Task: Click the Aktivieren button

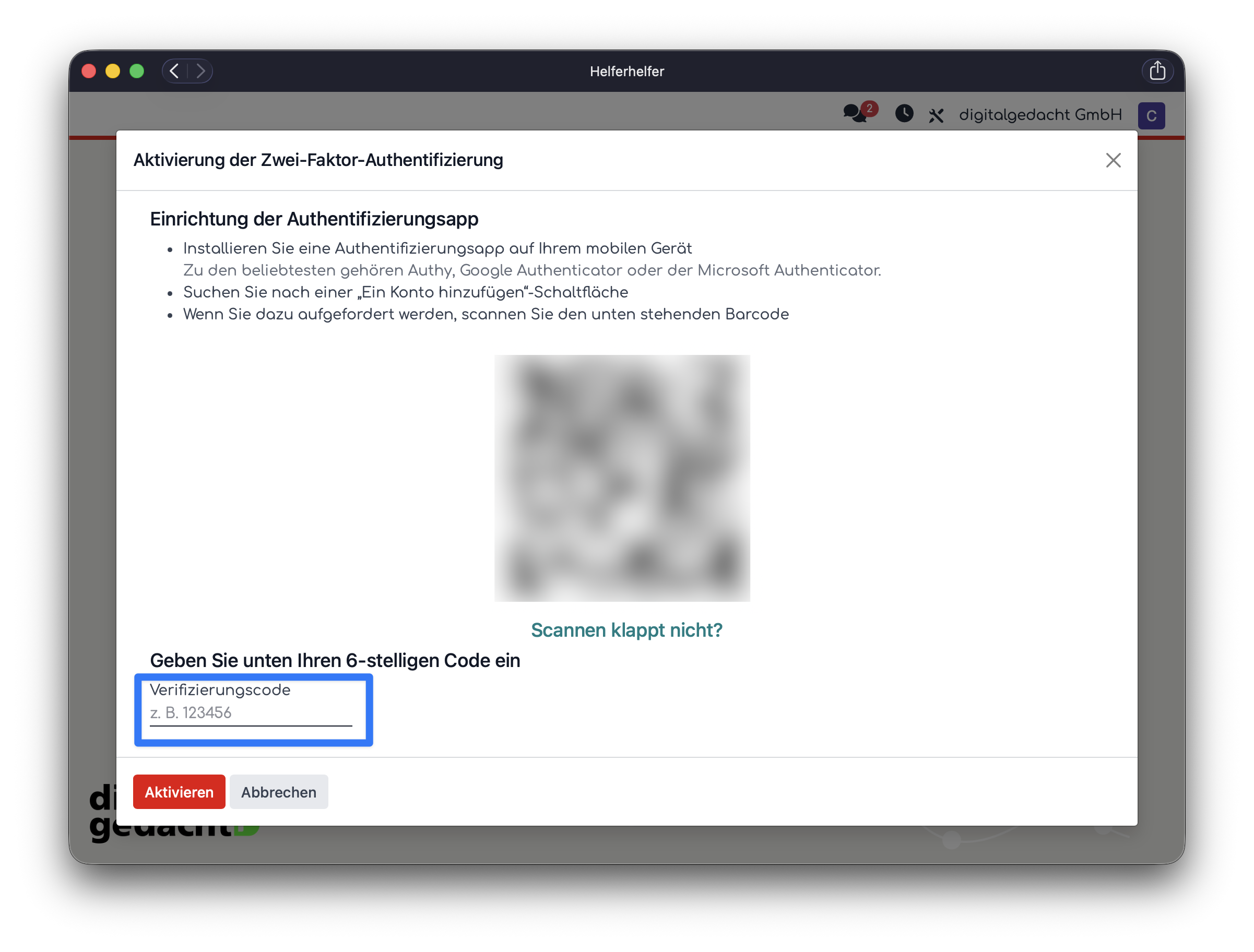Action: [179, 792]
